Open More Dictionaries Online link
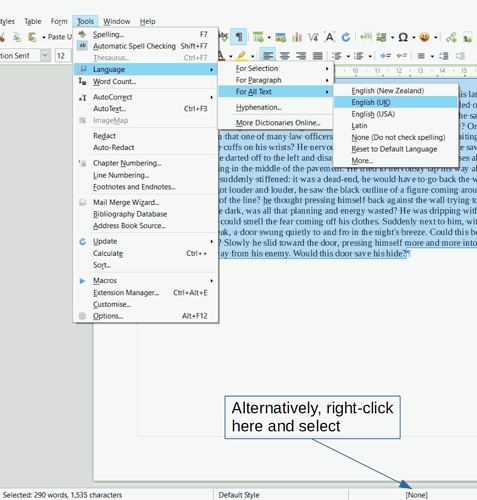Screen dimensions: 477x500 point(278,123)
